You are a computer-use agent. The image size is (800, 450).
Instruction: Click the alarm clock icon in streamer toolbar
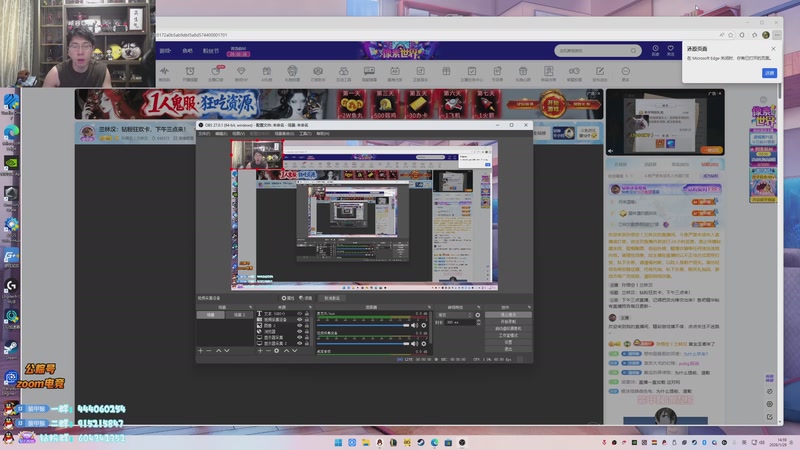coord(190,73)
